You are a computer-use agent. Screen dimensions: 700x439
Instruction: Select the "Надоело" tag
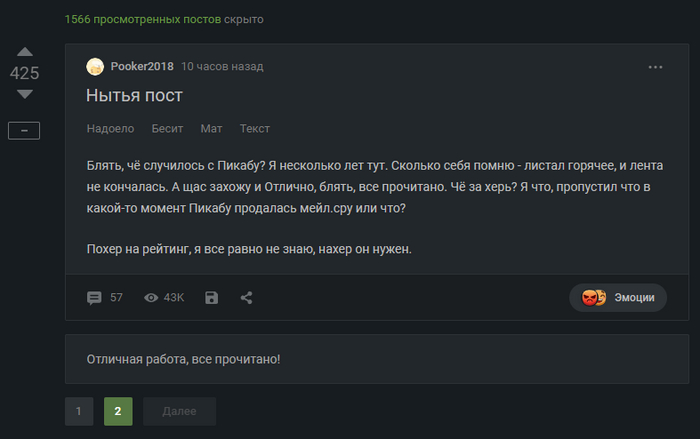point(110,129)
